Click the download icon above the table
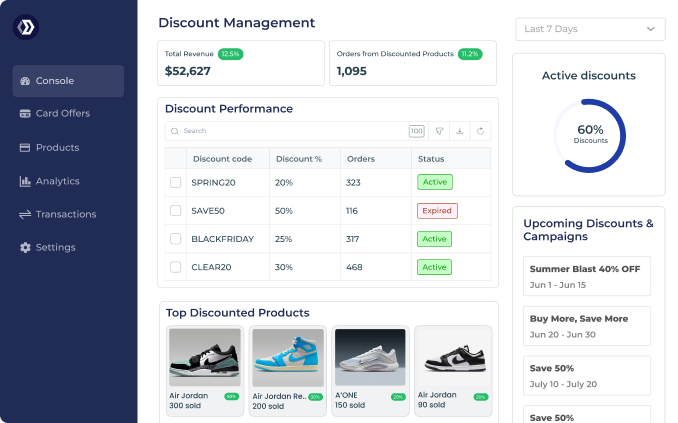The width and height of the screenshot is (678, 423). coord(459,131)
